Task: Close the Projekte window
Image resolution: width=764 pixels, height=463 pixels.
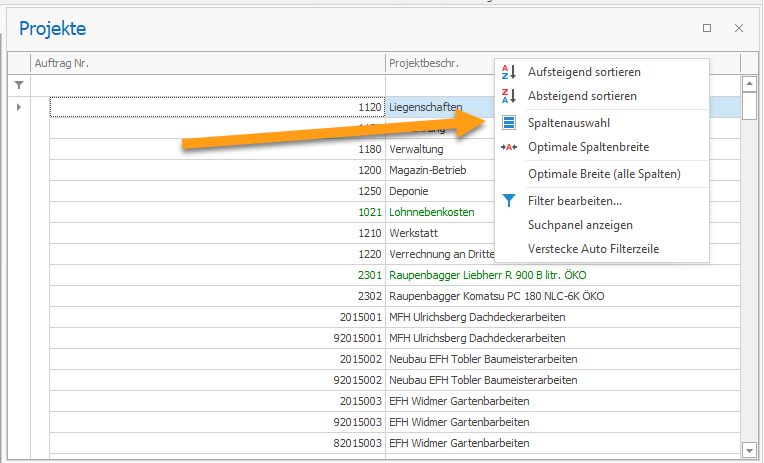Action: tap(739, 28)
